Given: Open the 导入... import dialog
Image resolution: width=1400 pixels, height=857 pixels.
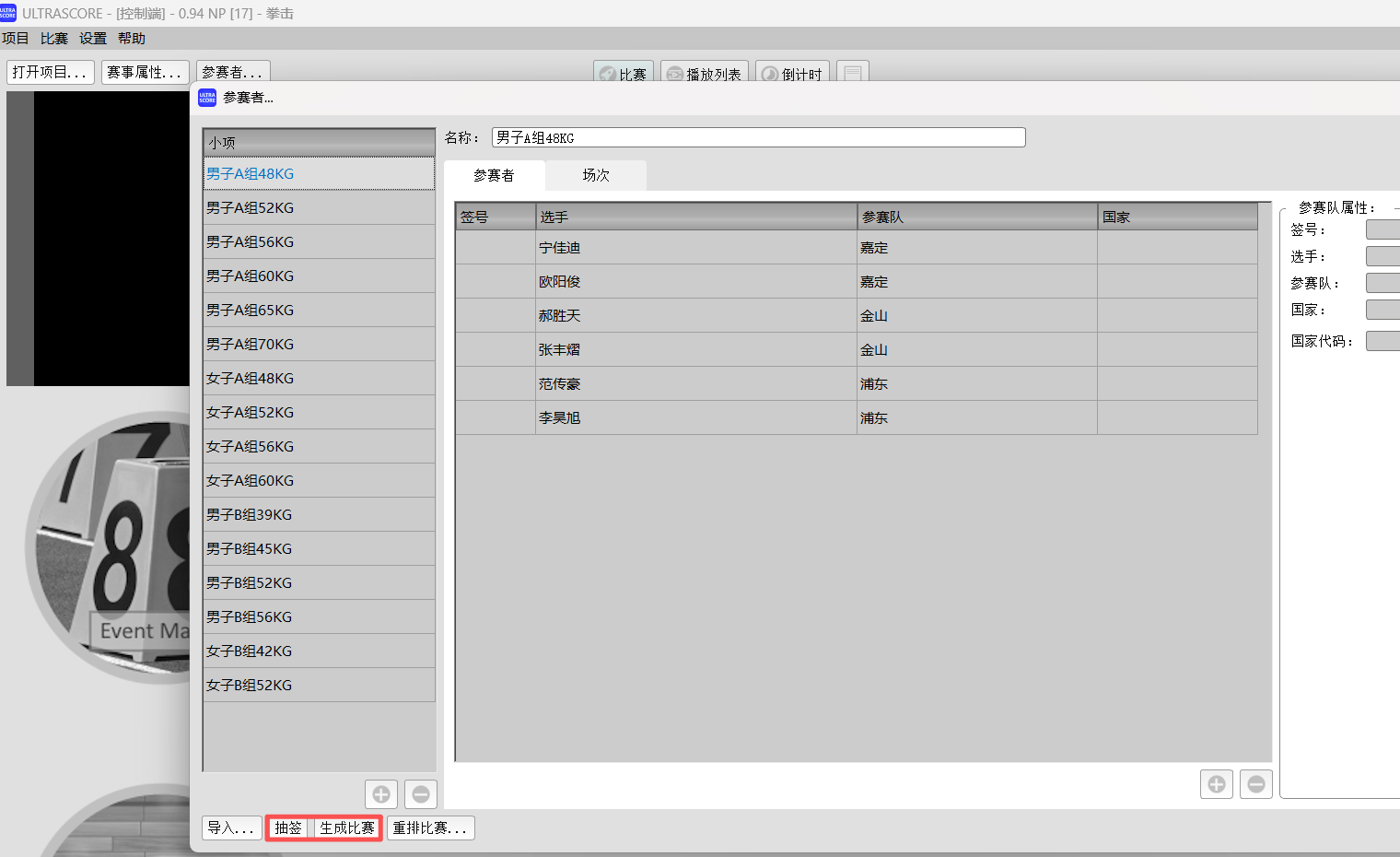Looking at the screenshot, I should tap(231, 828).
